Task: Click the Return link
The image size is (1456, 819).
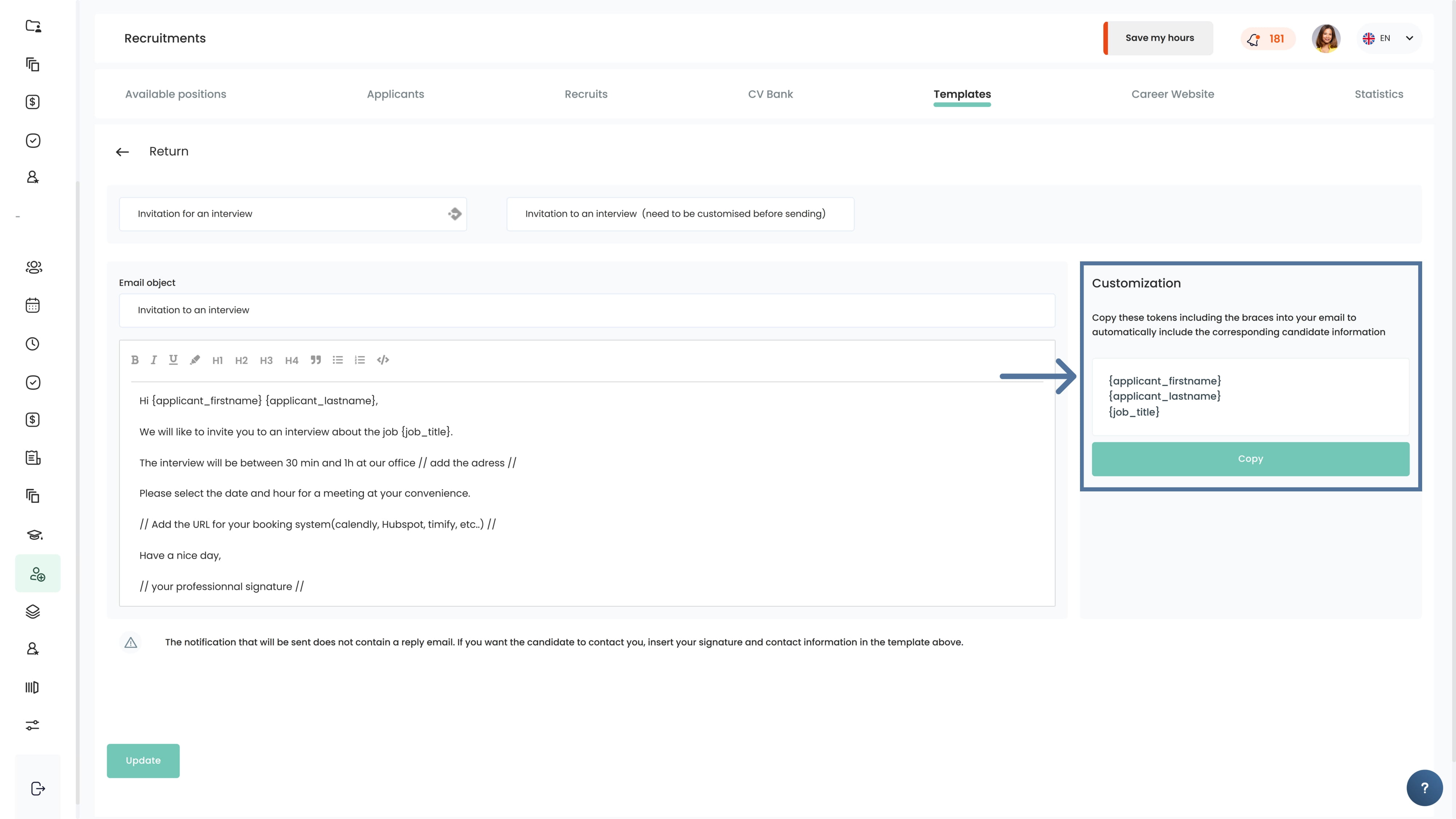Action: tap(169, 151)
